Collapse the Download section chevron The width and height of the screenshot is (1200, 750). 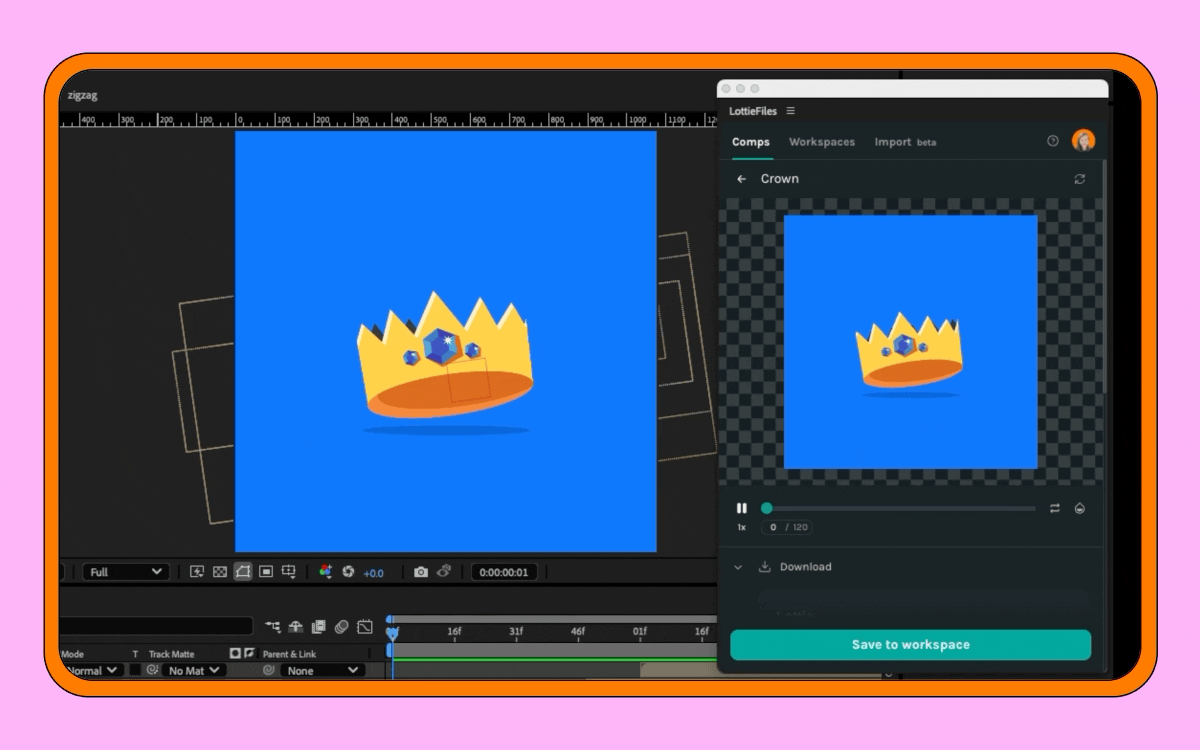coord(738,567)
